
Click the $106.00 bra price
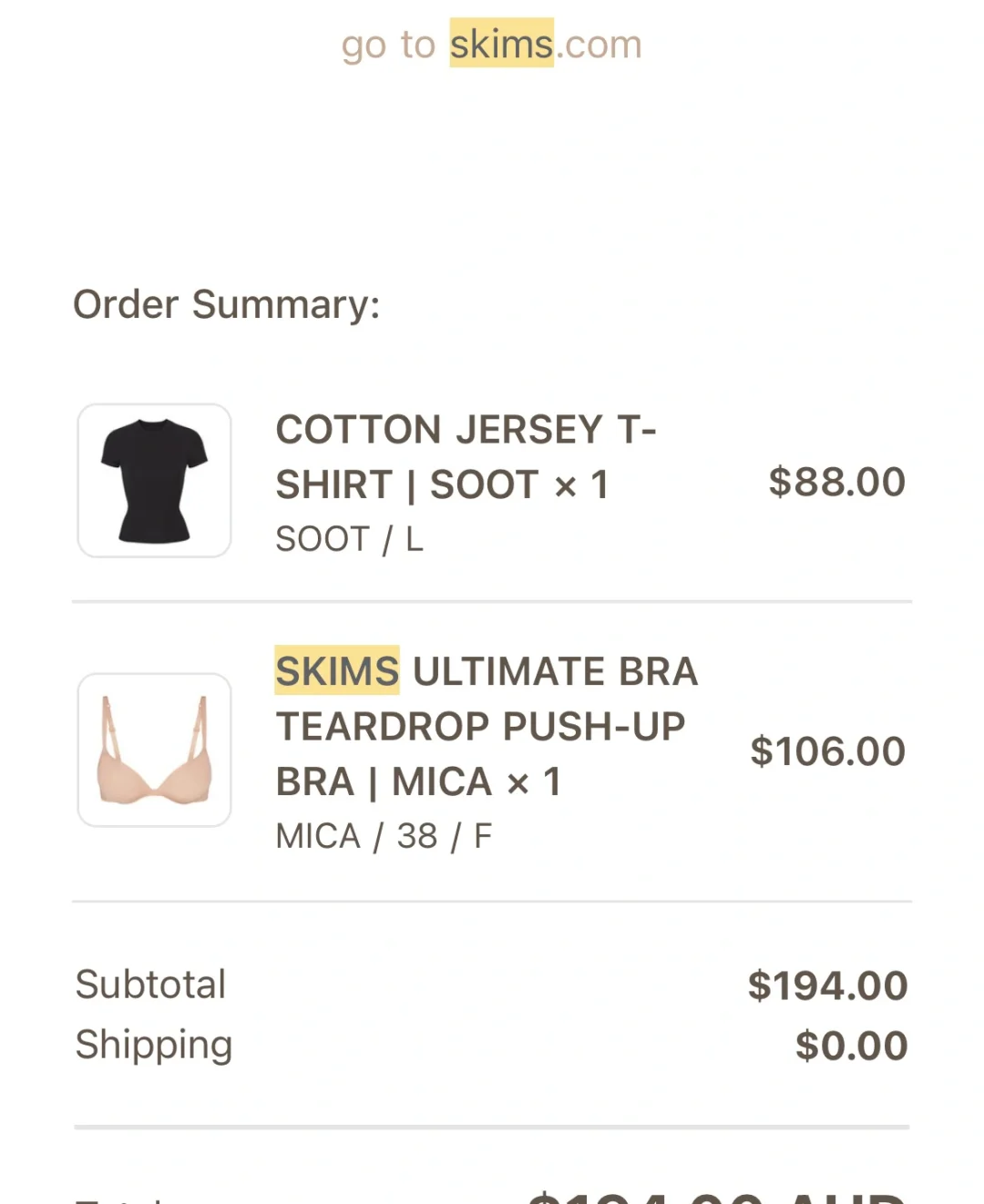pos(827,751)
